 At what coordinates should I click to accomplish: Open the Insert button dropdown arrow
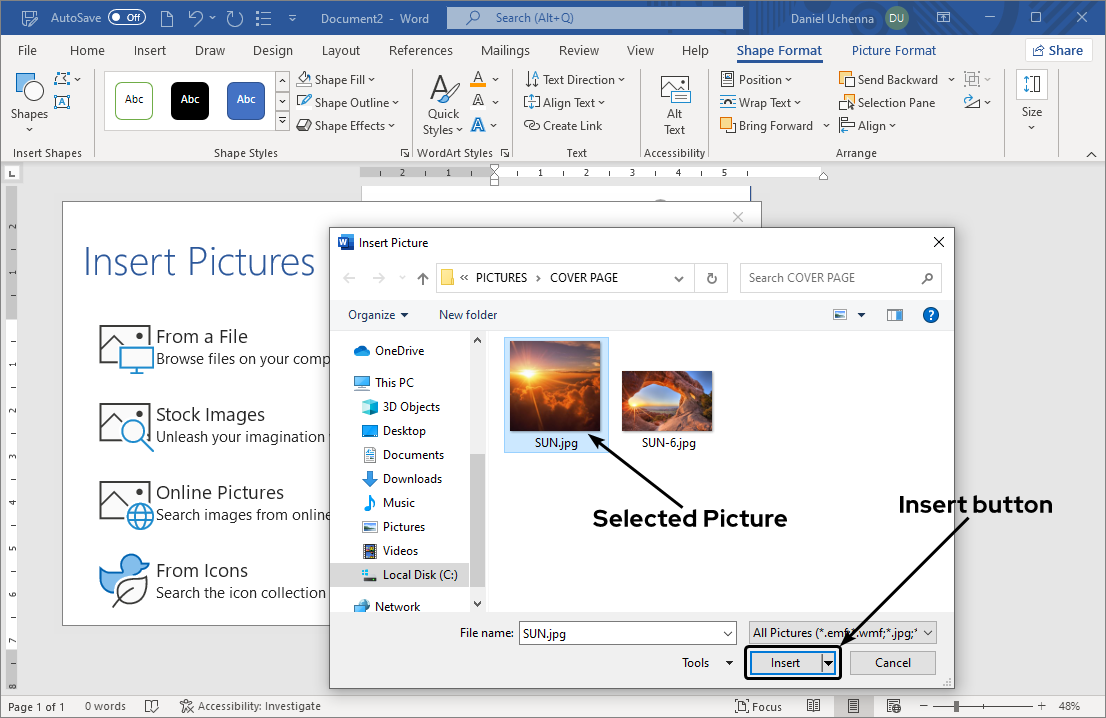829,663
